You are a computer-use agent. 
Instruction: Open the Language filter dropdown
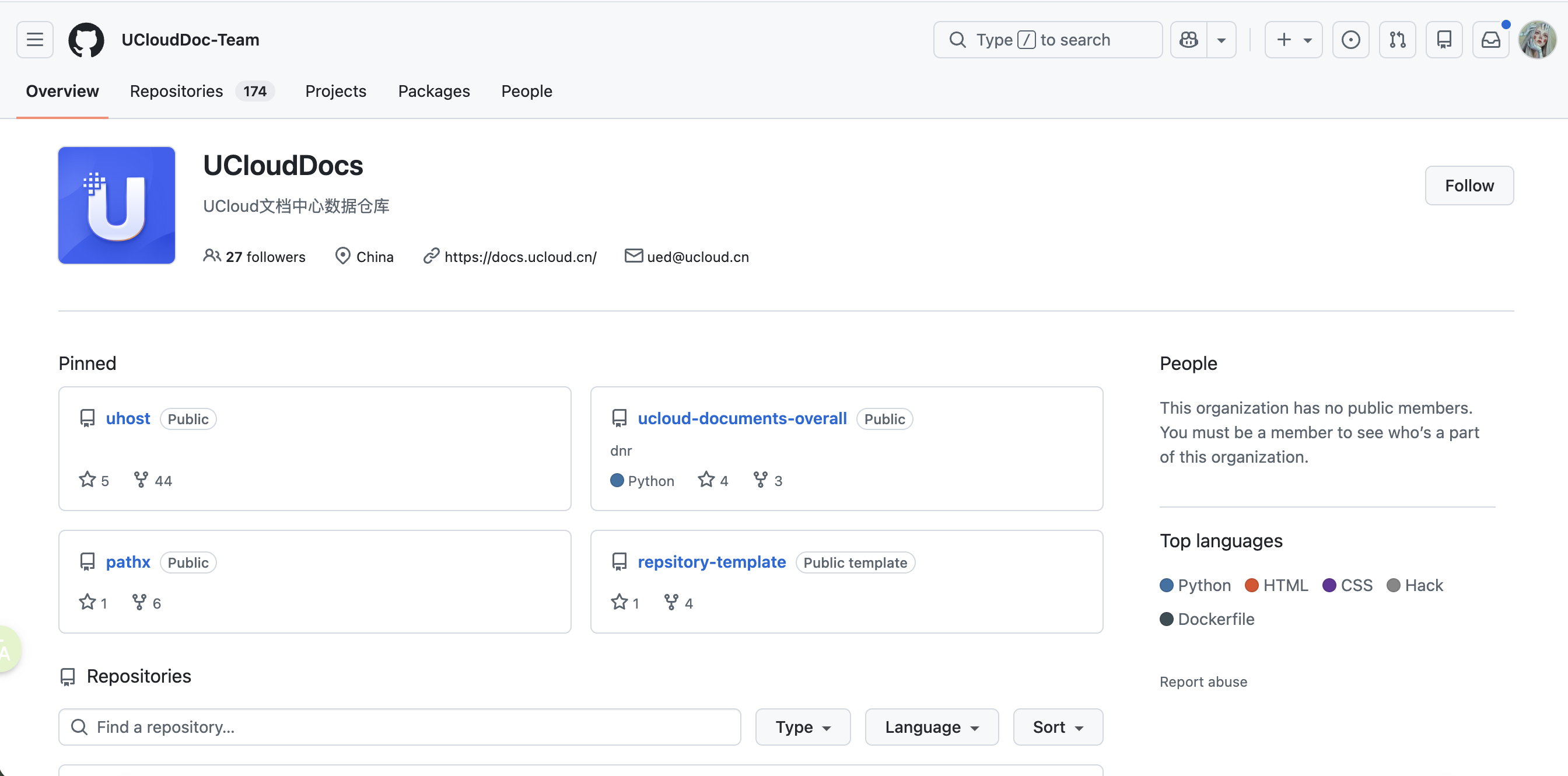pyautogui.click(x=932, y=727)
